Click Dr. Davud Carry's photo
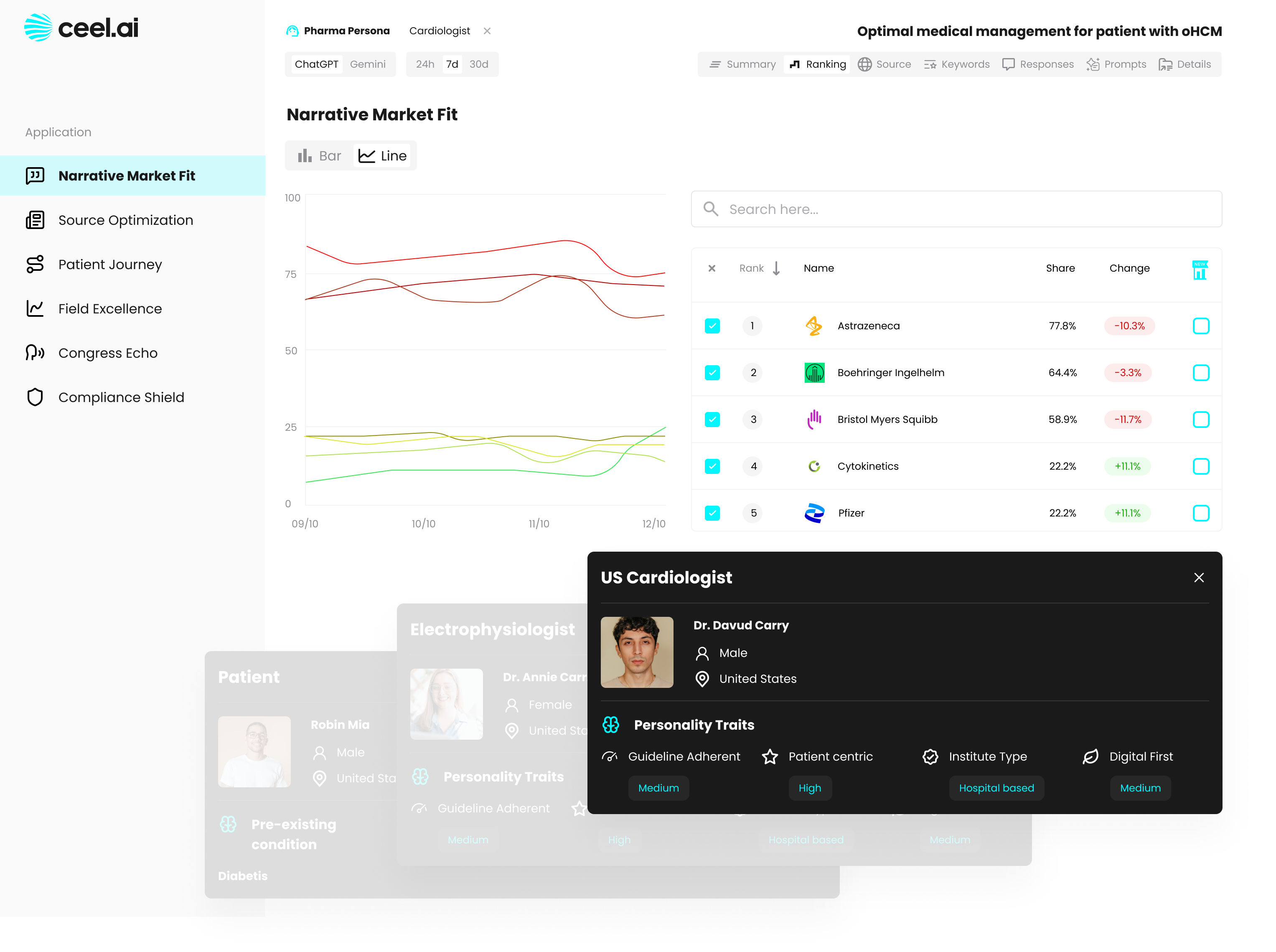1276x952 pixels. (x=637, y=652)
